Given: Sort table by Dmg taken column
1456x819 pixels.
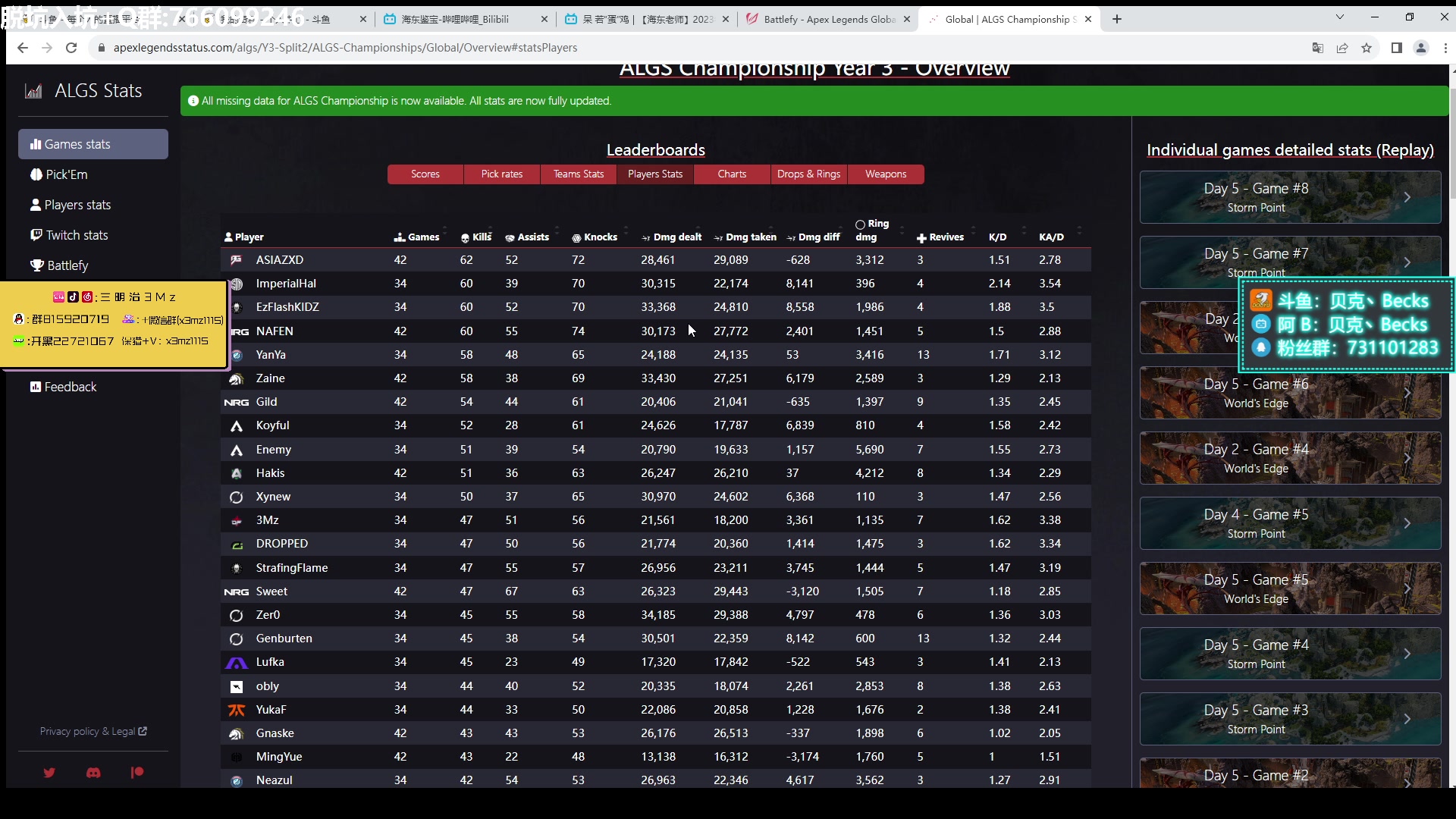Looking at the screenshot, I should pyautogui.click(x=745, y=237).
